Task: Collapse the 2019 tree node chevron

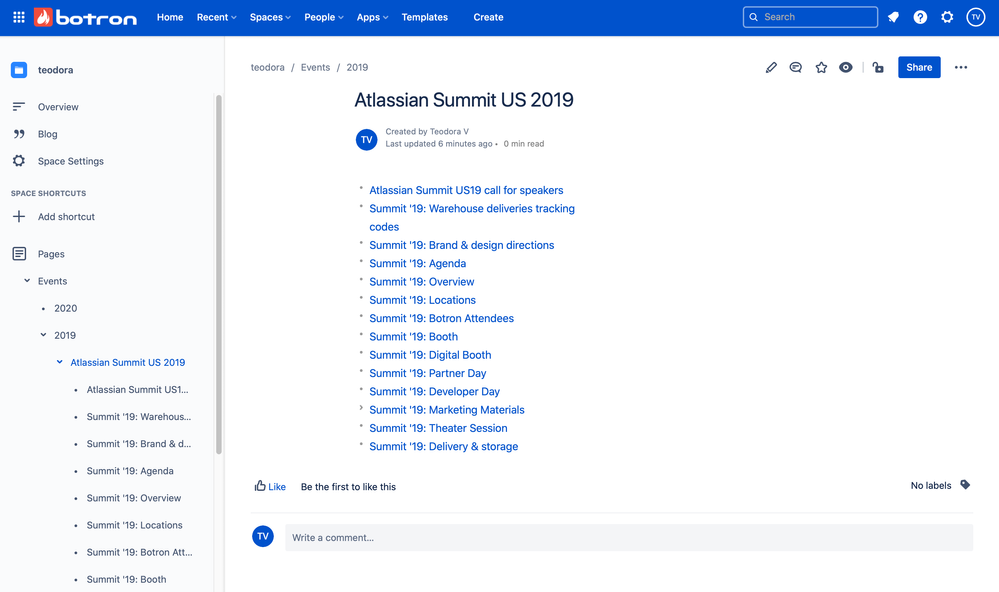Action: point(43,335)
